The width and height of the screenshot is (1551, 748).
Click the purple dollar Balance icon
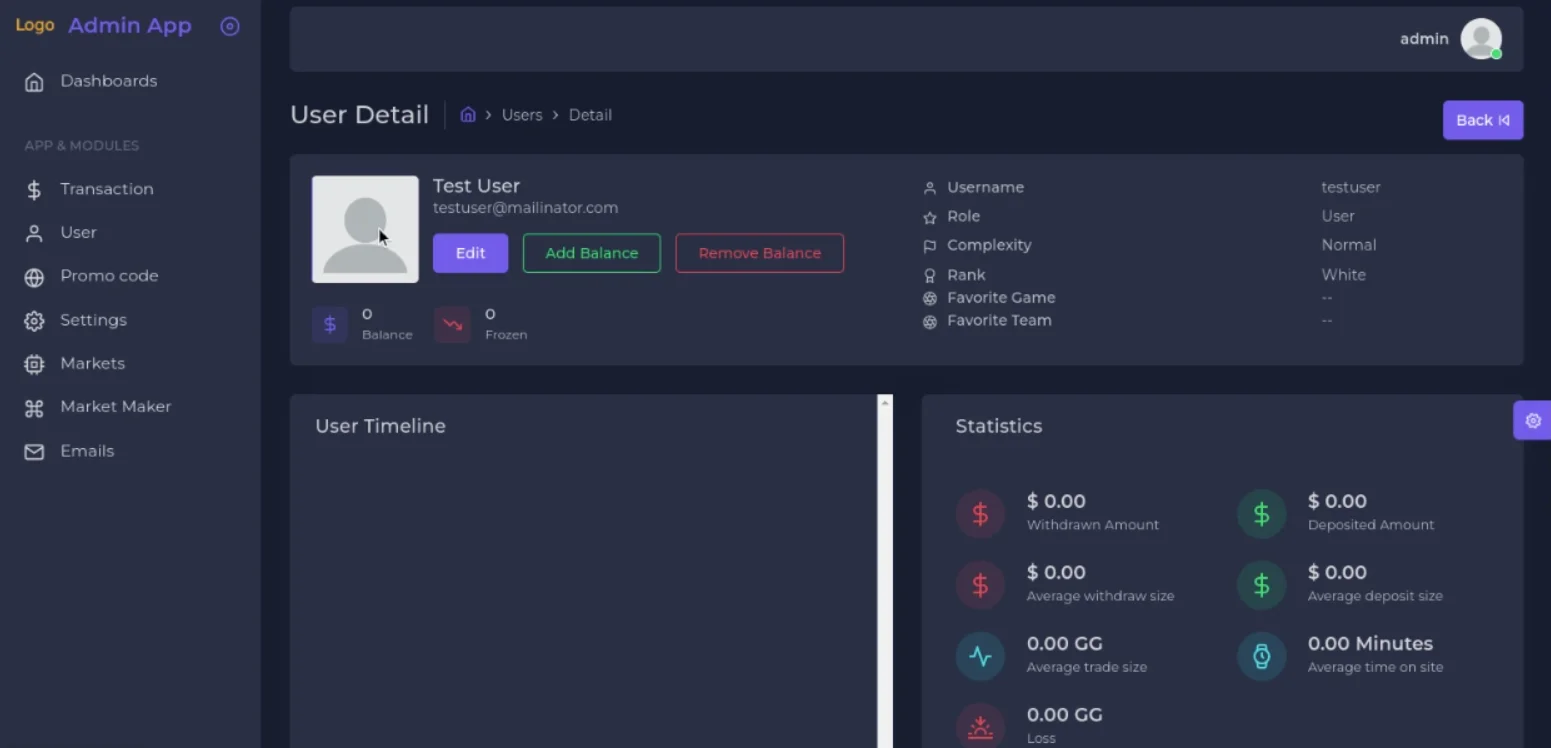(330, 325)
